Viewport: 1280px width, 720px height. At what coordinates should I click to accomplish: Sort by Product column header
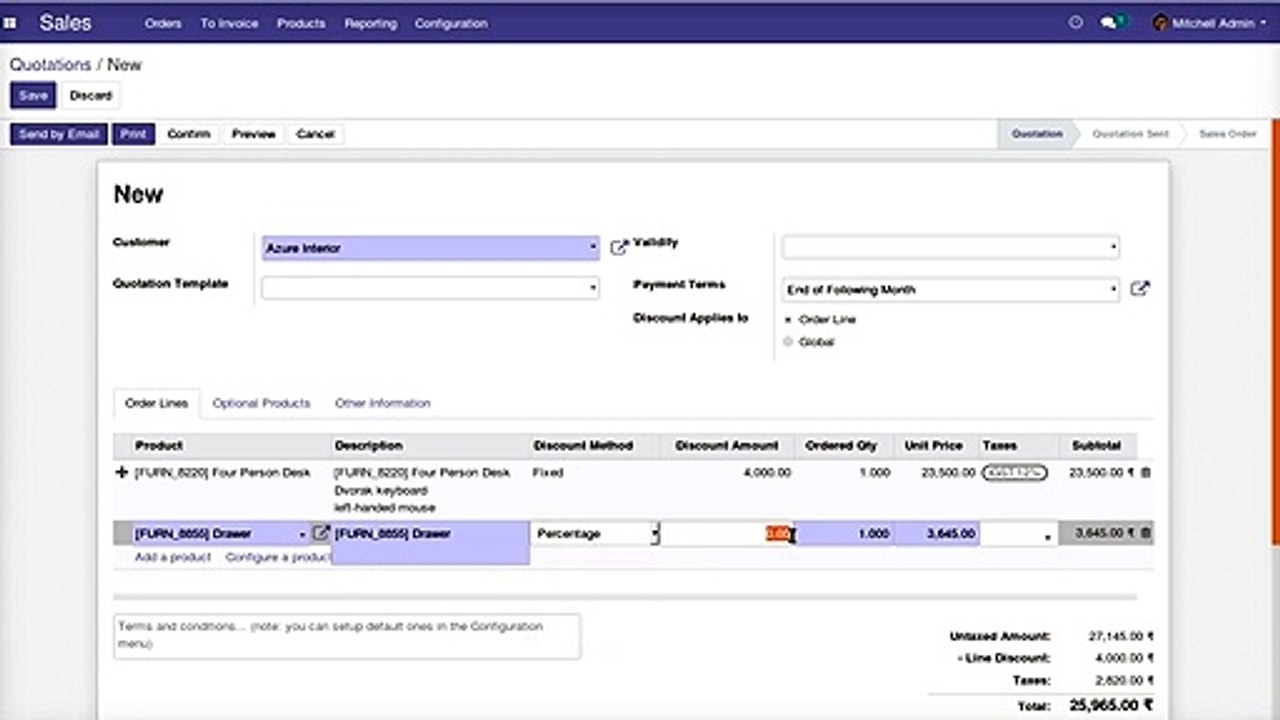tap(159, 446)
